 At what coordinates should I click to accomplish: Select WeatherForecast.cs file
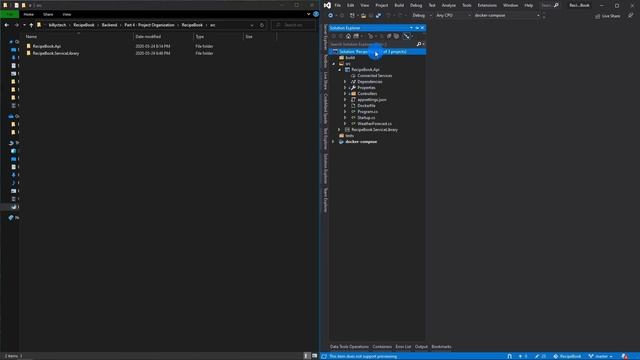click(x=374, y=124)
